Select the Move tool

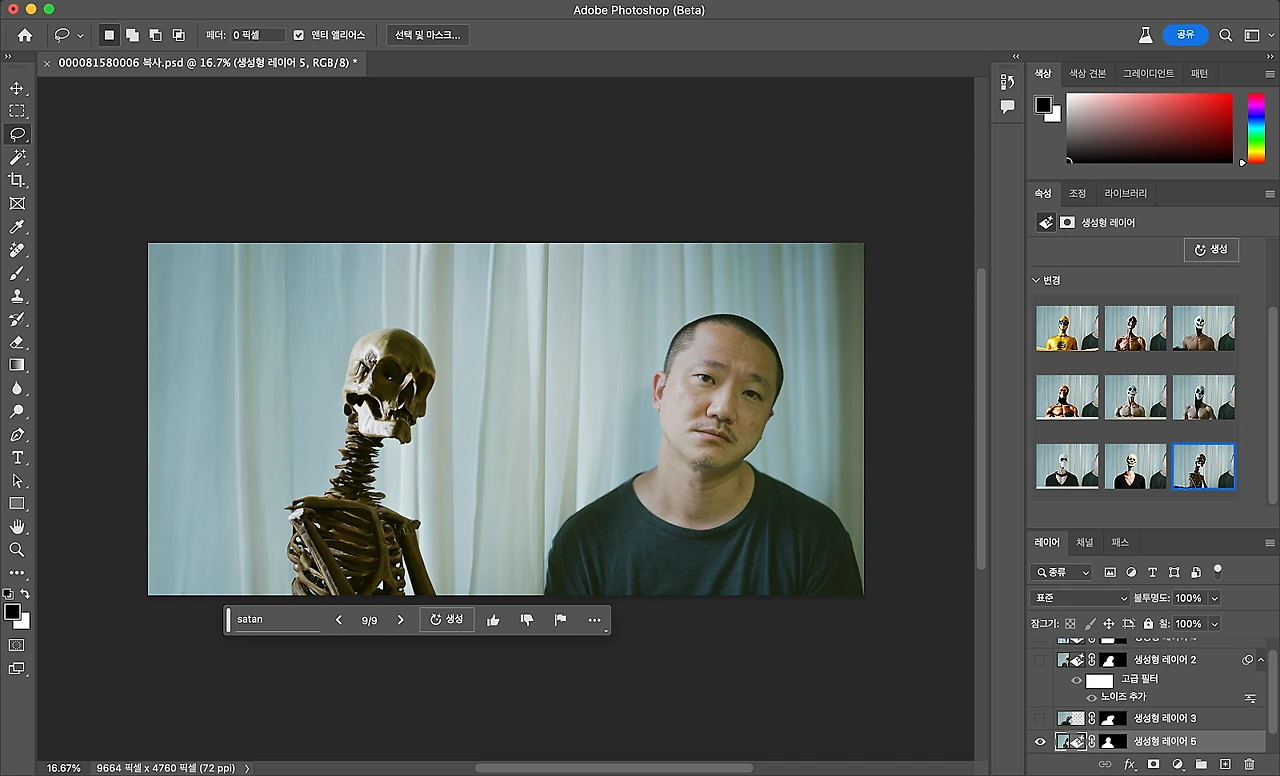(x=17, y=88)
